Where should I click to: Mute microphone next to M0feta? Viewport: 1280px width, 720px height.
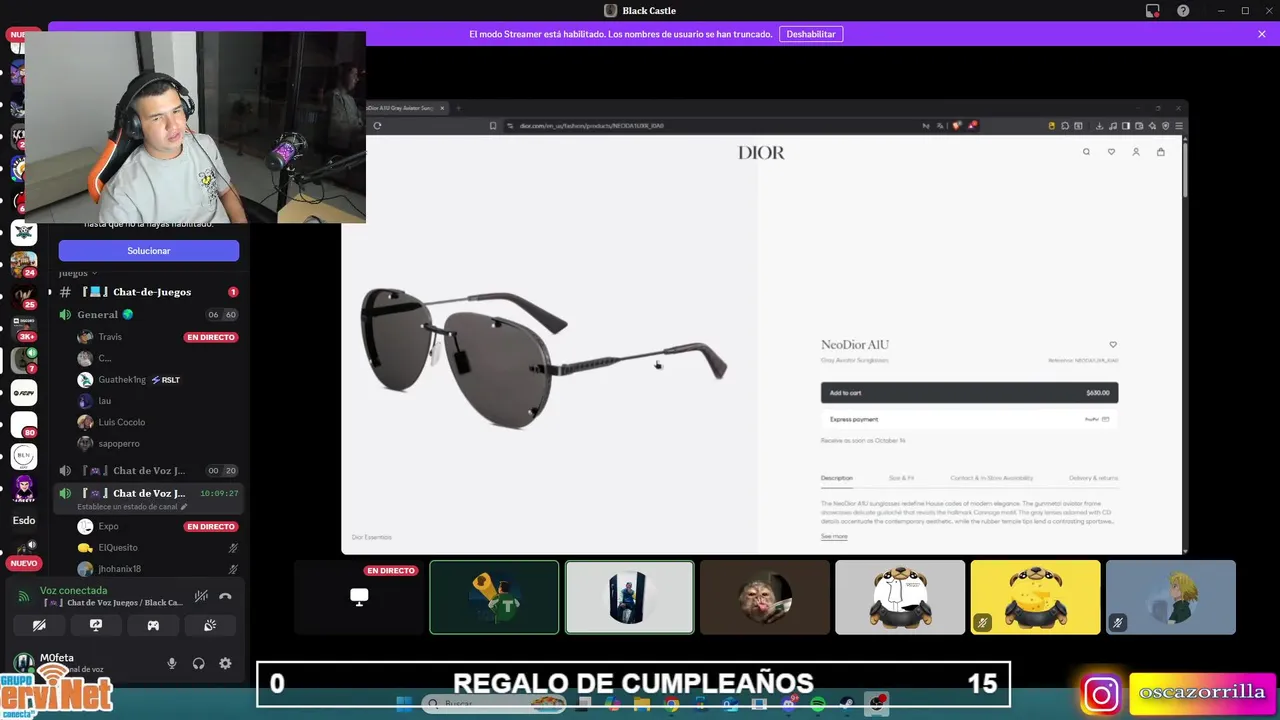point(172,663)
